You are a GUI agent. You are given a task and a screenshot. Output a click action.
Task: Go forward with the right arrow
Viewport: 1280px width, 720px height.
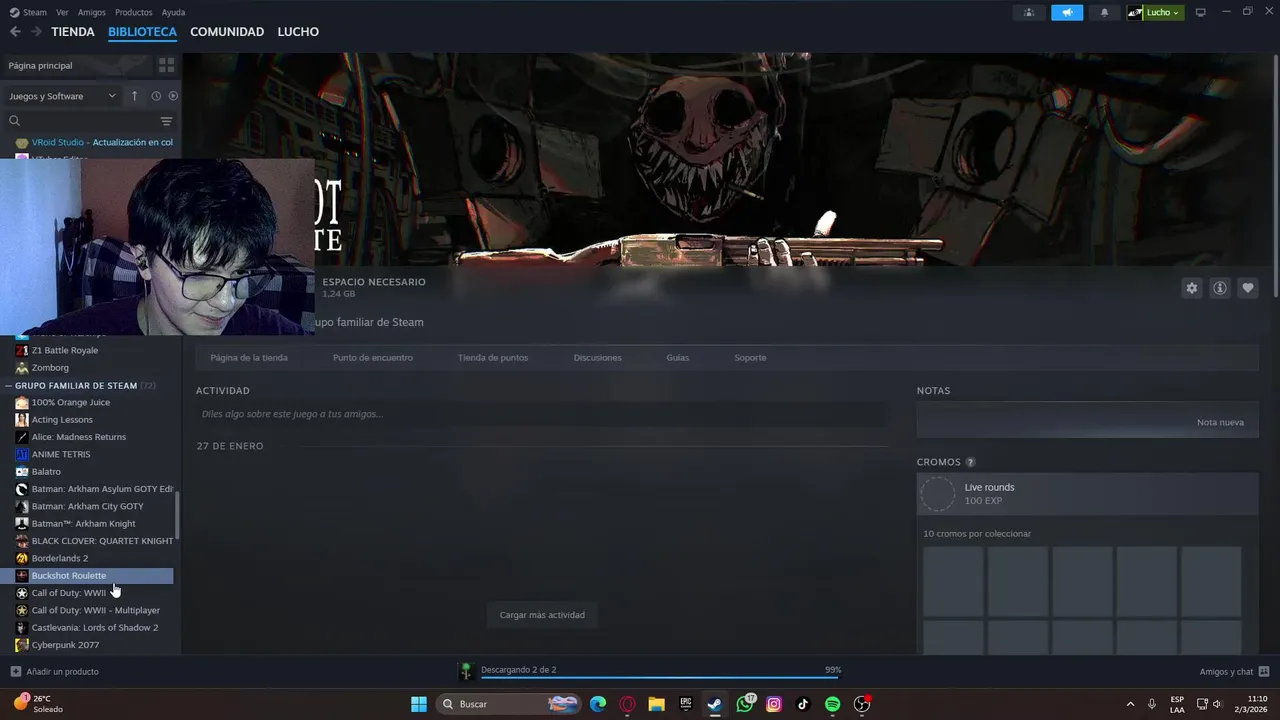[x=36, y=32]
